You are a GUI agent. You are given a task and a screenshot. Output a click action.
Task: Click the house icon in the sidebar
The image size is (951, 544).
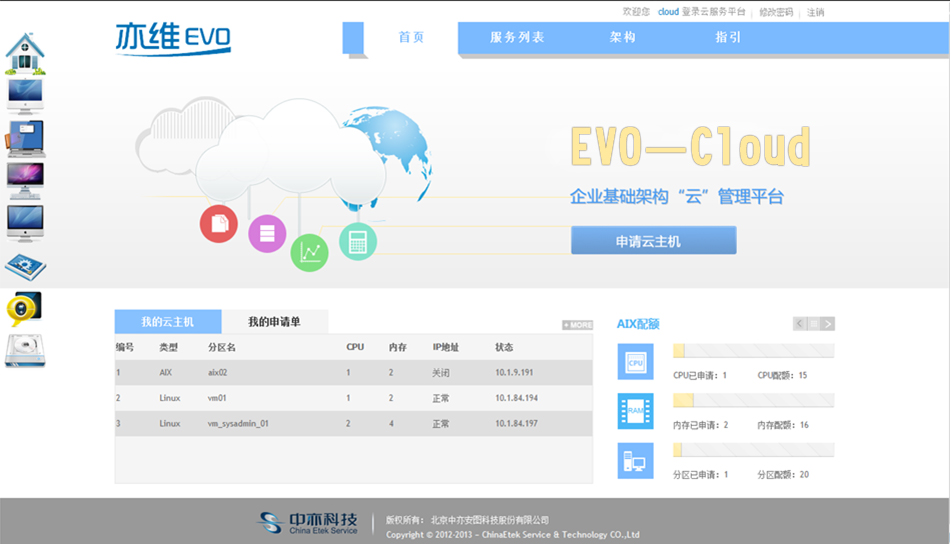tap(24, 54)
